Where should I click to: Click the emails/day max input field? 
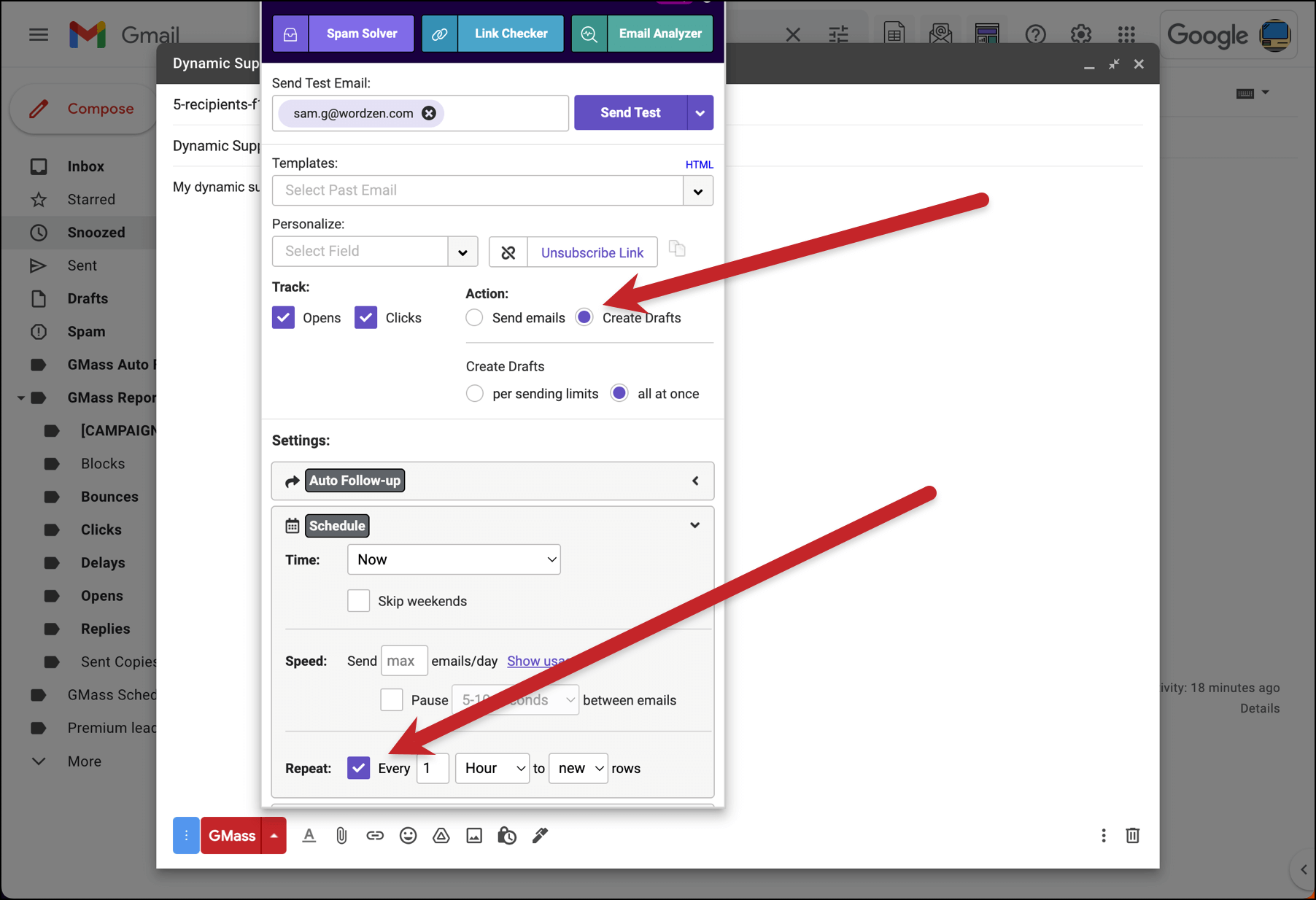(x=404, y=661)
